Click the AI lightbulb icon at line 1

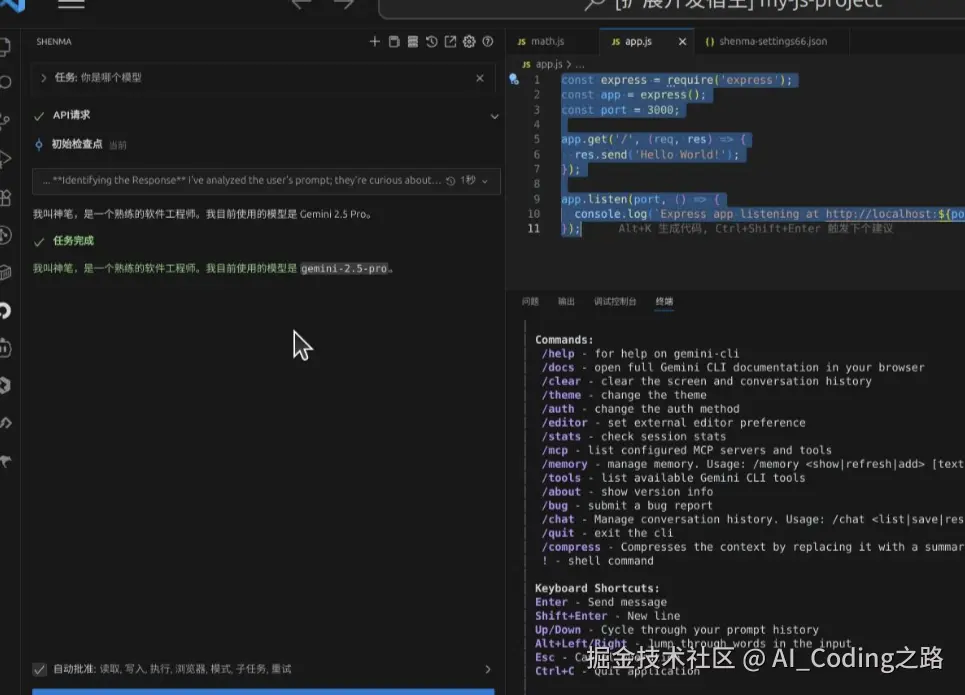[x=514, y=79]
